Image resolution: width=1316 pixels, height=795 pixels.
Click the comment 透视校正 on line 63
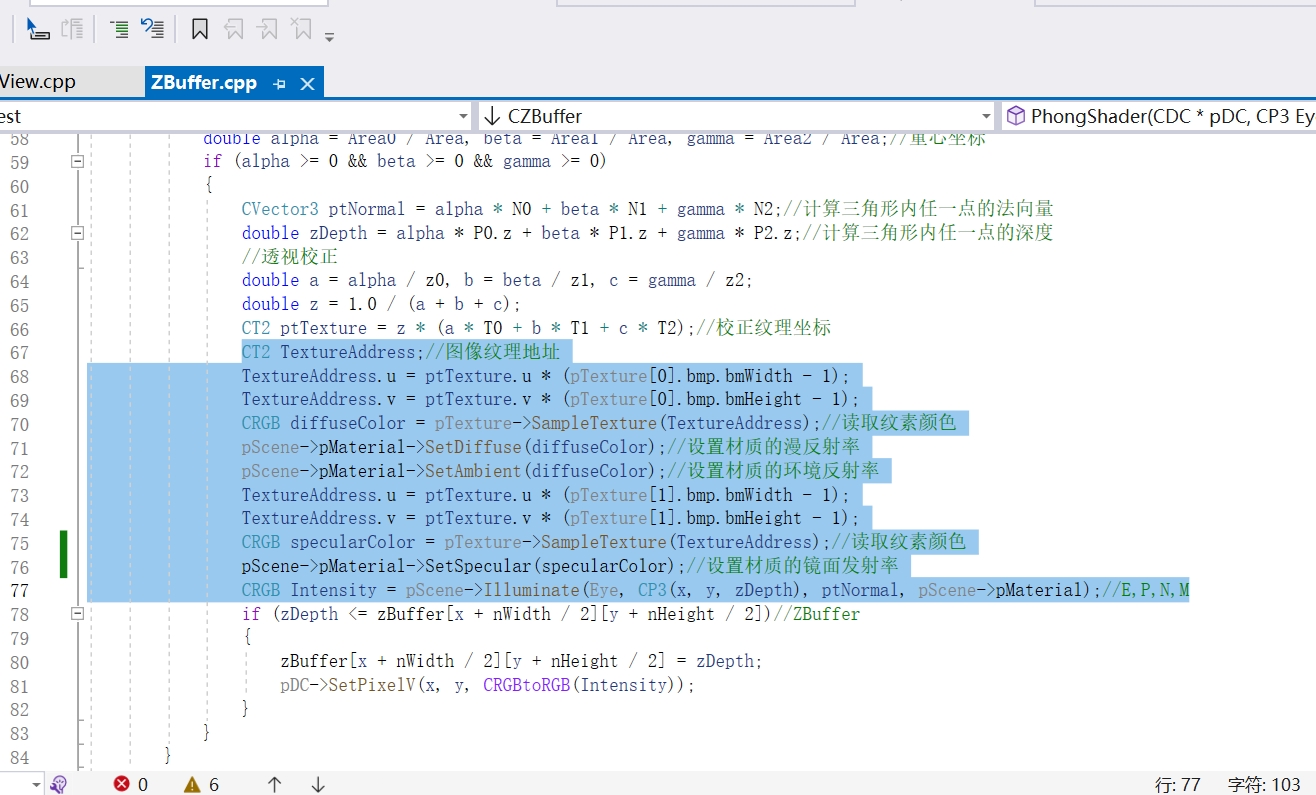[x=290, y=257]
